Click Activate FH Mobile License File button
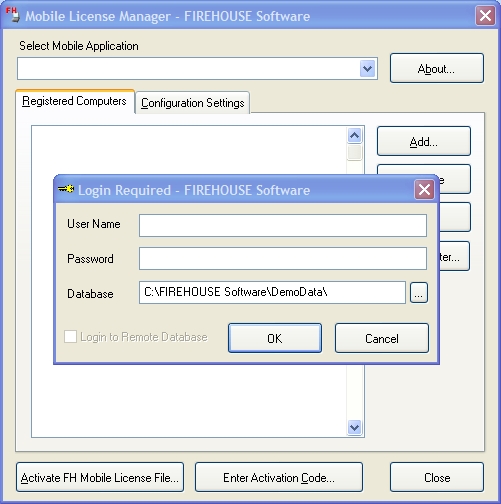Viewport: 501px width, 504px height. 100,477
